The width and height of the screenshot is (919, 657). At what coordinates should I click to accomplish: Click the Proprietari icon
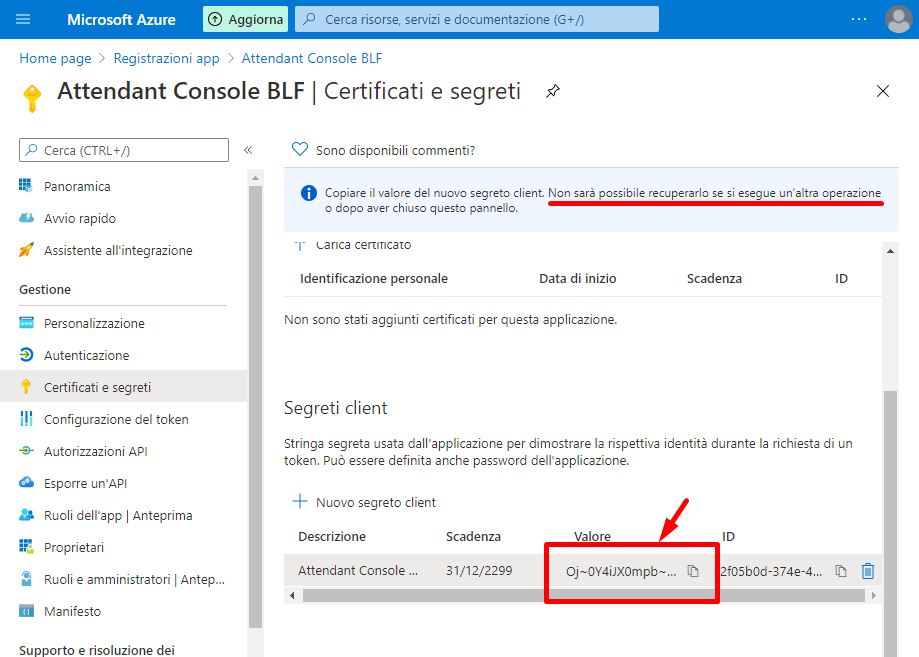[26, 547]
